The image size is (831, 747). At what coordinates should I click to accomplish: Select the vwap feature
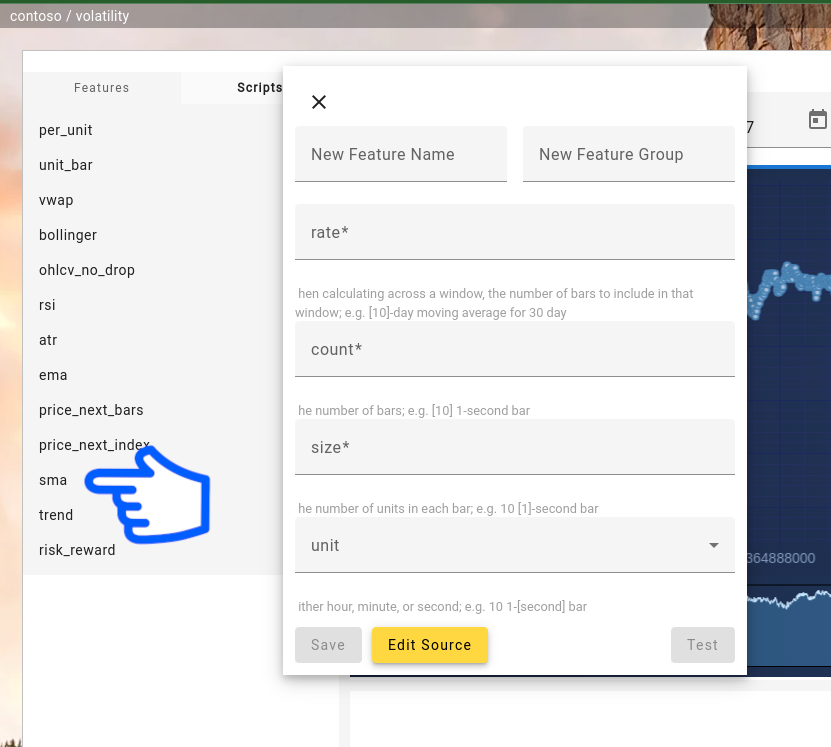(56, 200)
